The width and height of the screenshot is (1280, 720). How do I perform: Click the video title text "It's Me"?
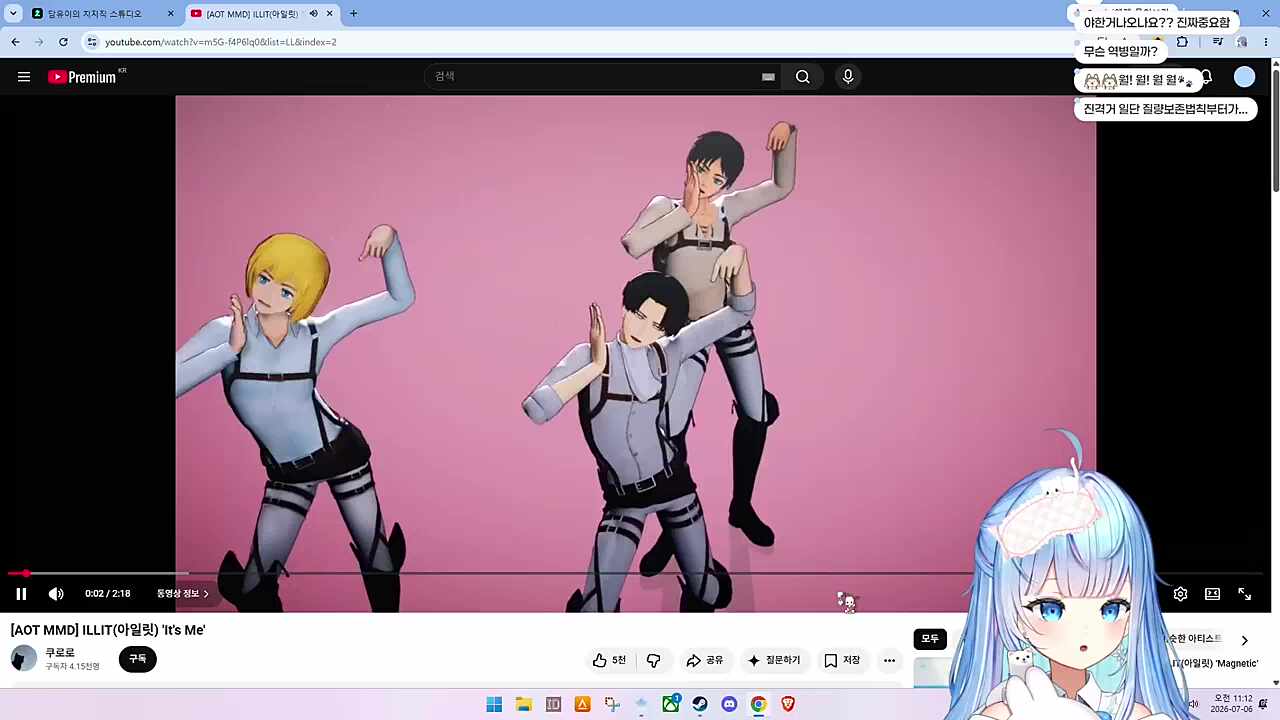pos(181,630)
